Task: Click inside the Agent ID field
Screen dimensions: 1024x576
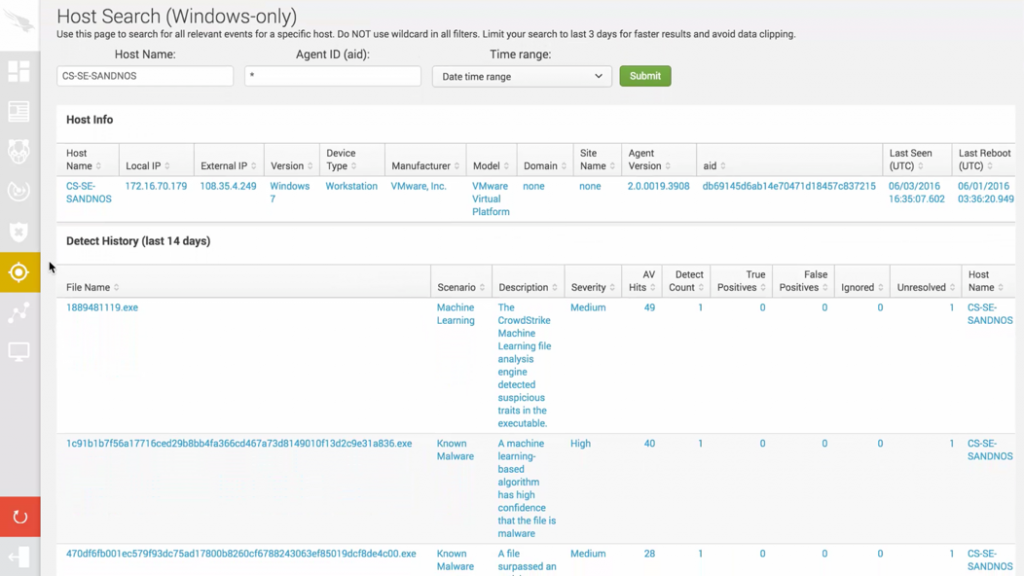Action: pyautogui.click(x=332, y=75)
